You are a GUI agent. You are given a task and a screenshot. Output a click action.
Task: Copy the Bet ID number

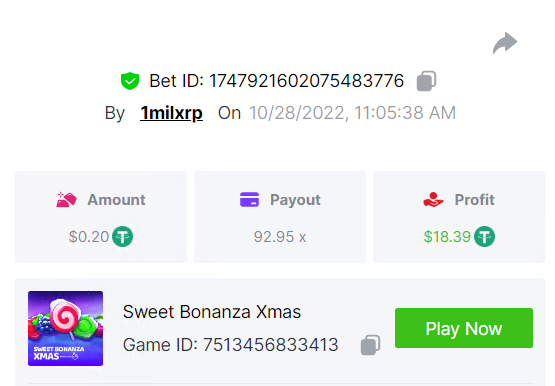(426, 81)
